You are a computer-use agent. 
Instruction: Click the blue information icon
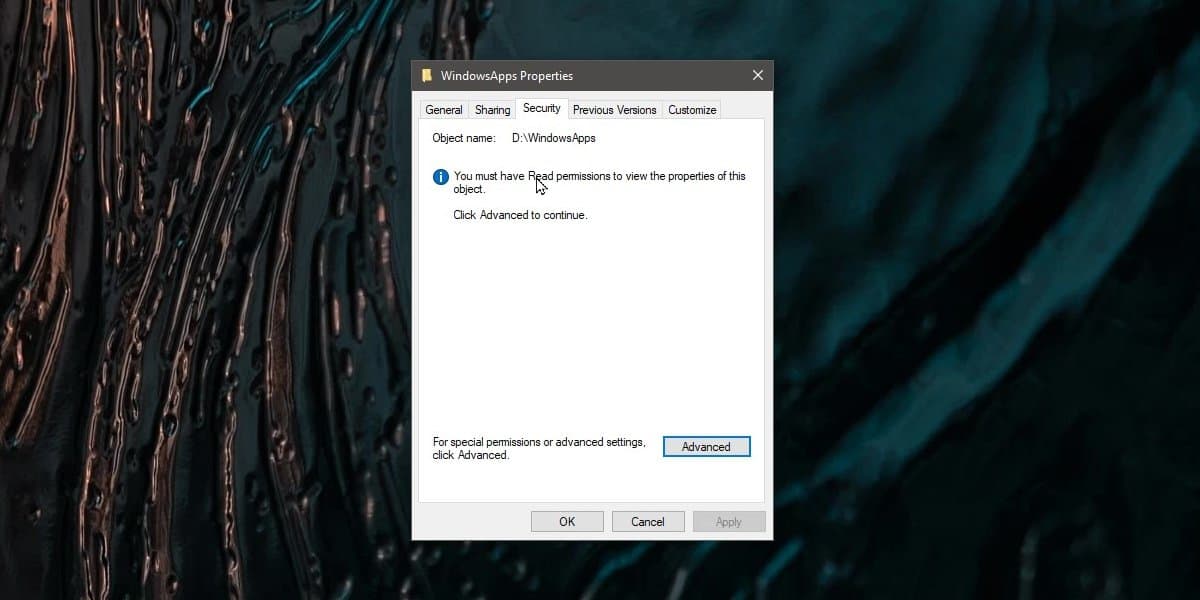click(x=440, y=177)
